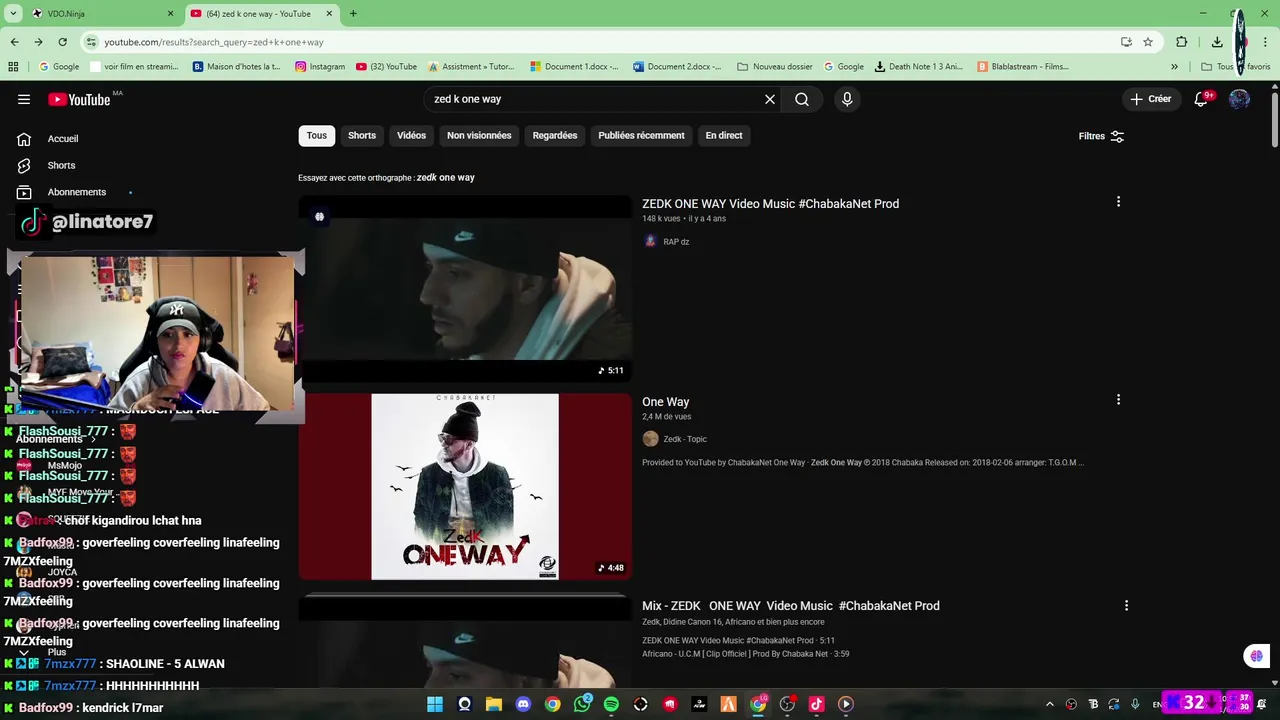Open Shorts in the left sidebar
1280x720 pixels.
coord(61,165)
